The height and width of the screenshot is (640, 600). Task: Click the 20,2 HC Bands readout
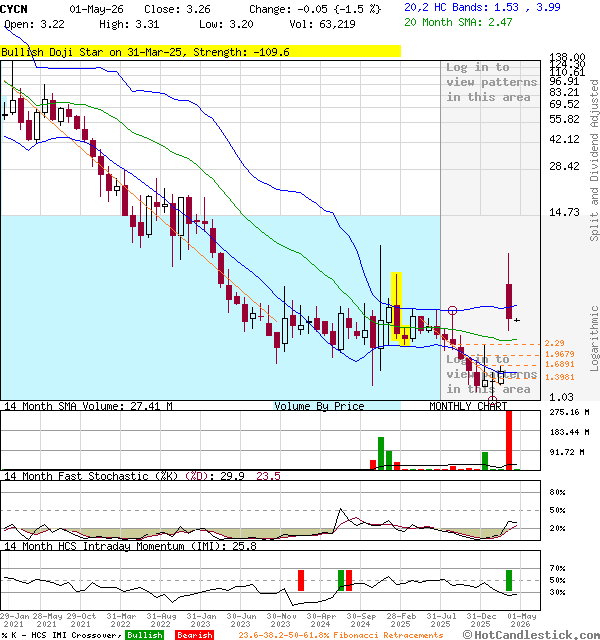[x=482, y=7]
